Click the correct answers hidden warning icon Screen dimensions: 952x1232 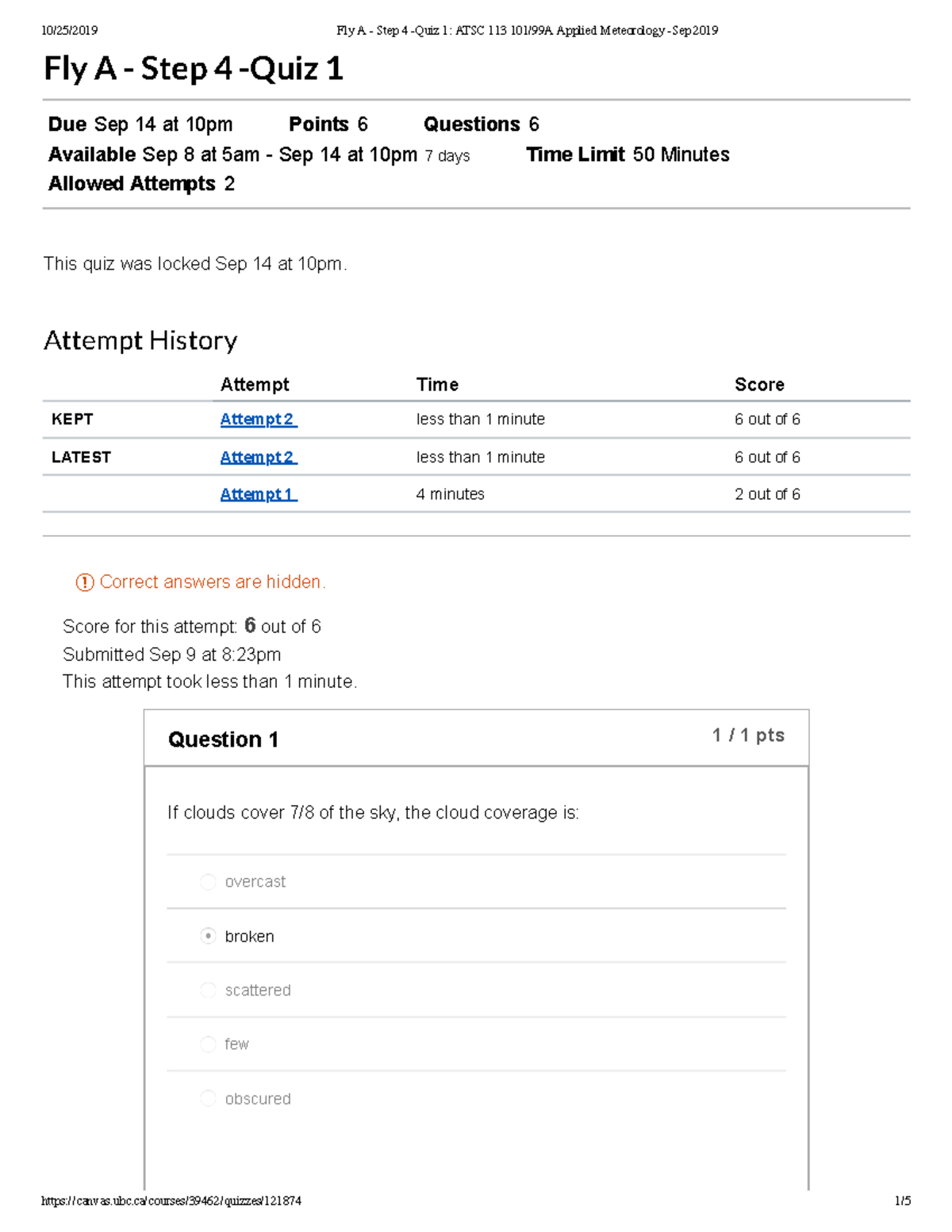(83, 581)
